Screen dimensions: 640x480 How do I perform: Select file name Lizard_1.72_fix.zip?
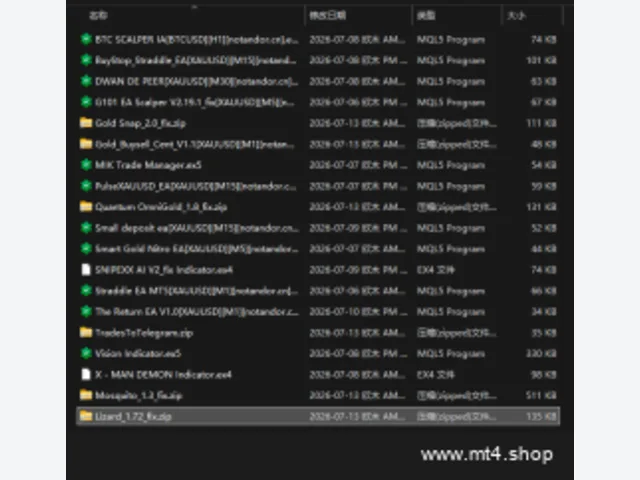(133, 416)
